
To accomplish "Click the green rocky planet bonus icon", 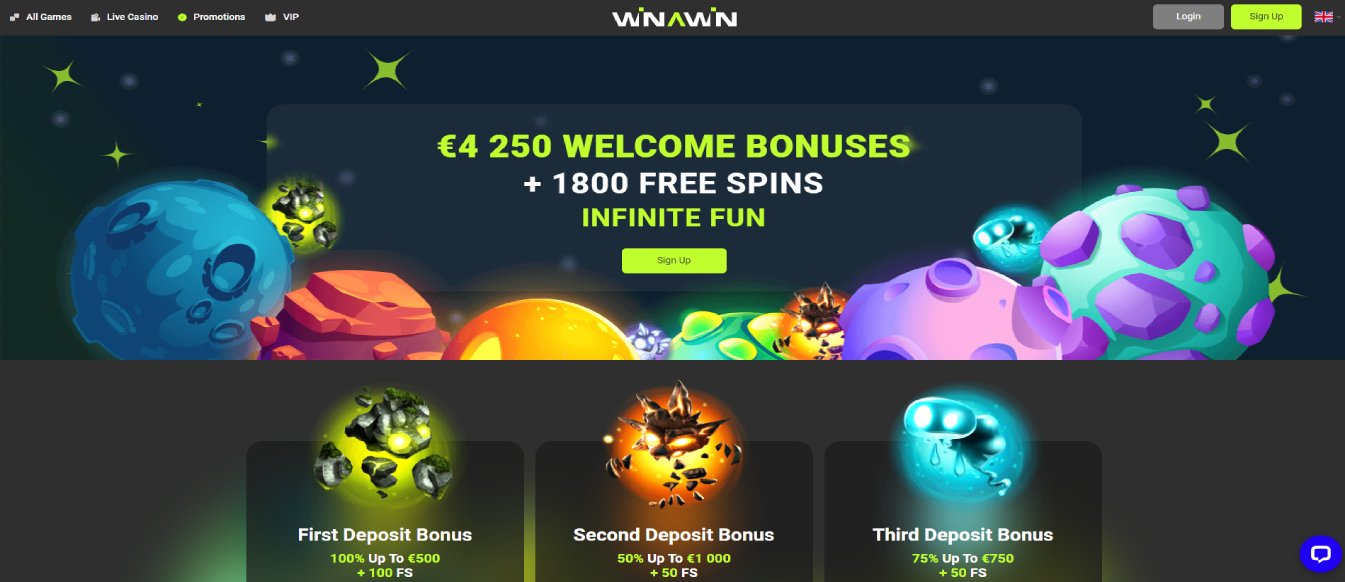I will pyautogui.click(x=384, y=447).
